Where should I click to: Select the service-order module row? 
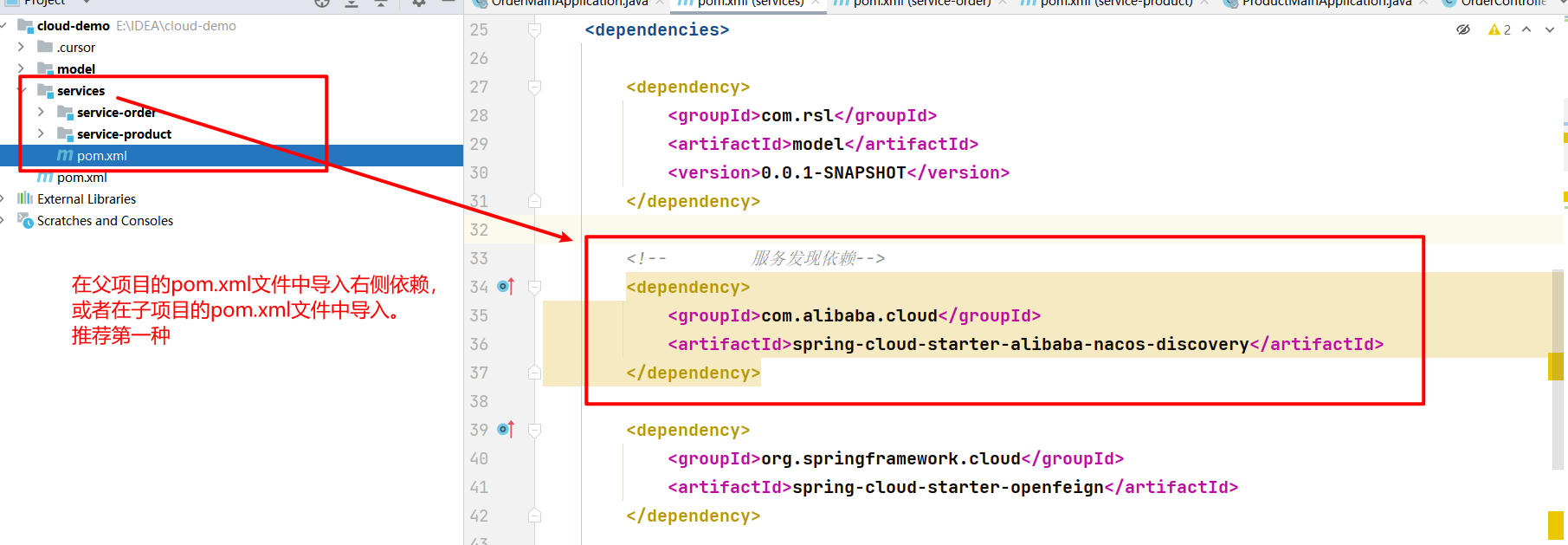pos(231,112)
